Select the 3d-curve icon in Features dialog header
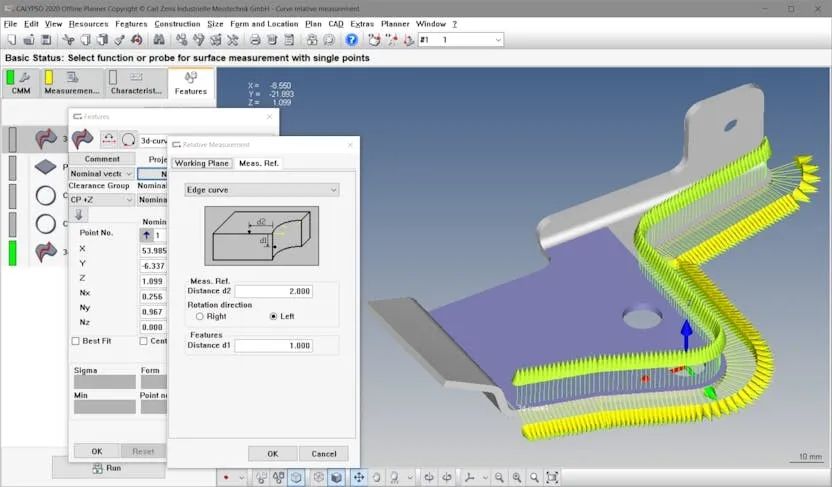832x487 pixels. point(82,140)
